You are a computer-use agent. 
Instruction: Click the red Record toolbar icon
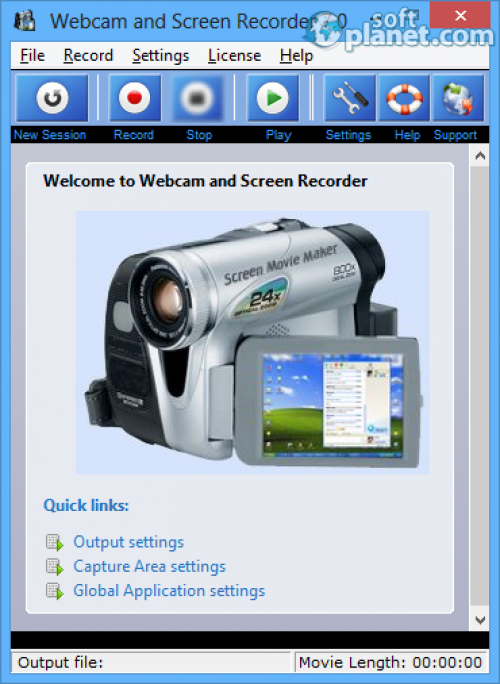134,98
